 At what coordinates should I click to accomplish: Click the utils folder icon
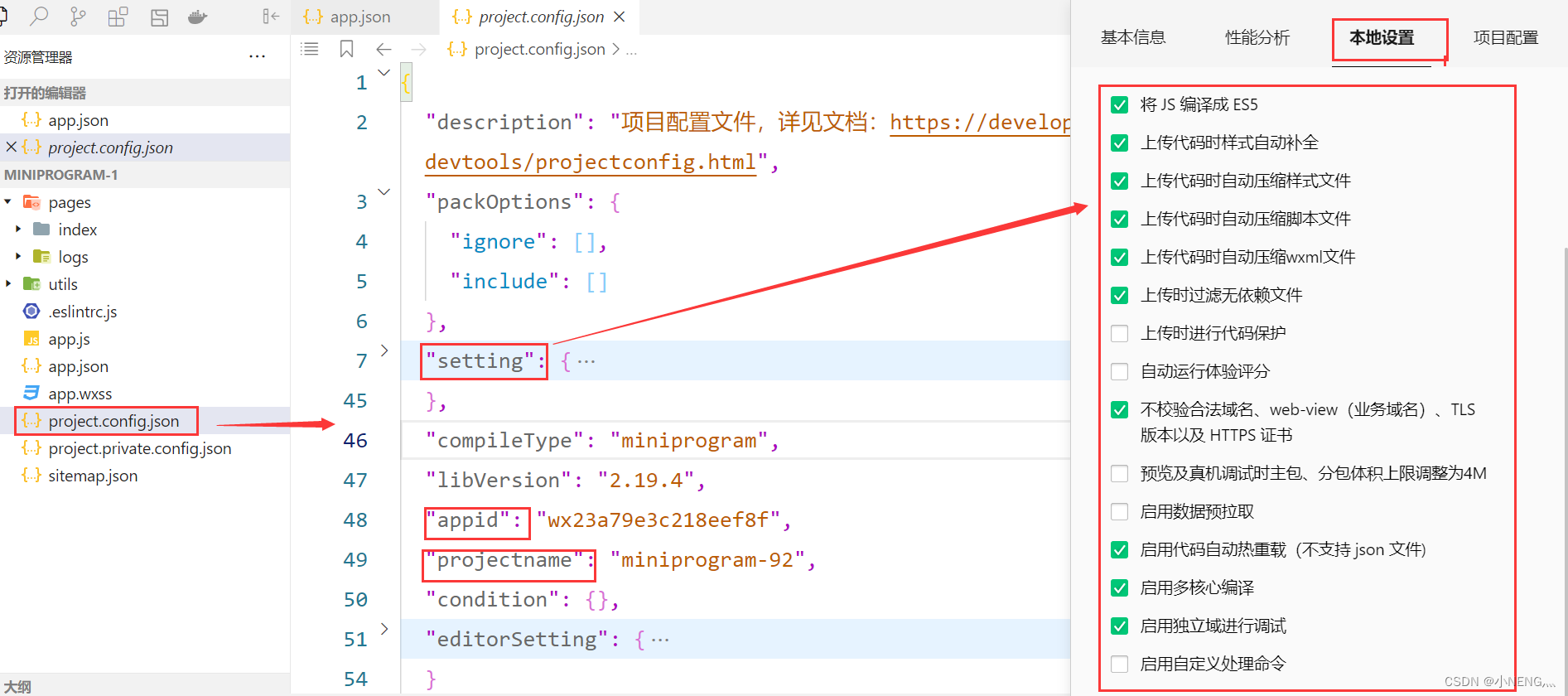(x=31, y=283)
